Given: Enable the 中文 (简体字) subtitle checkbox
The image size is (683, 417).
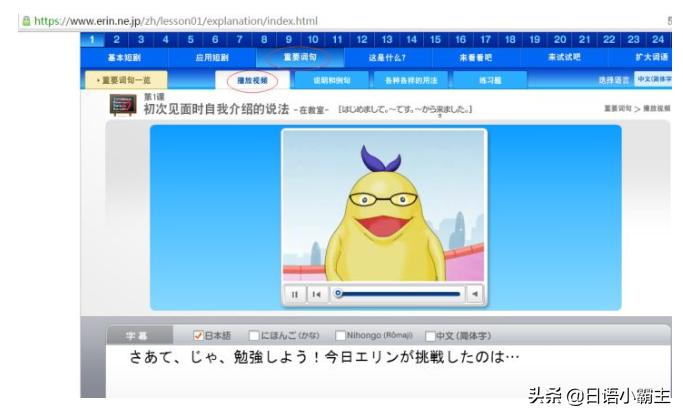Looking at the screenshot, I should (x=430, y=336).
